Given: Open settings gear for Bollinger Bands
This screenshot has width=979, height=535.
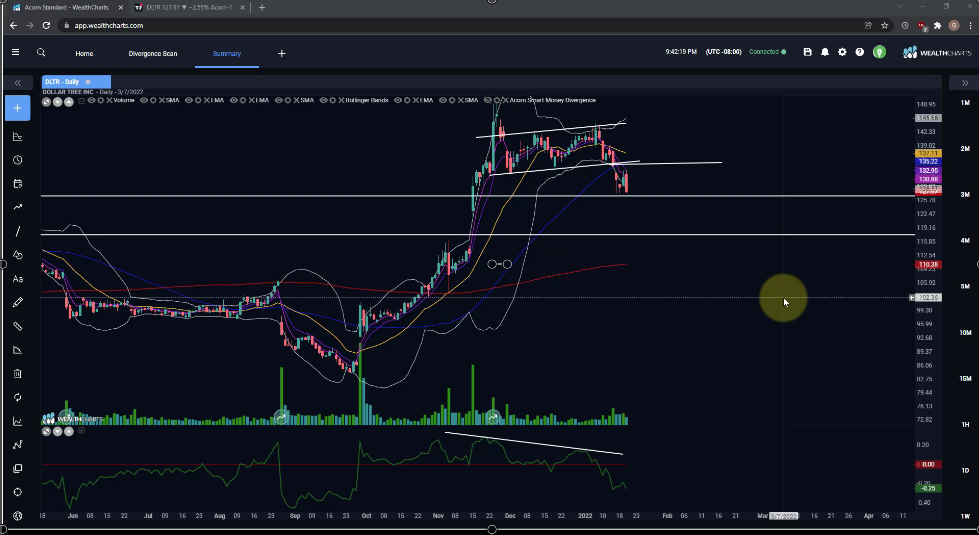Looking at the screenshot, I should pos(332,100).
